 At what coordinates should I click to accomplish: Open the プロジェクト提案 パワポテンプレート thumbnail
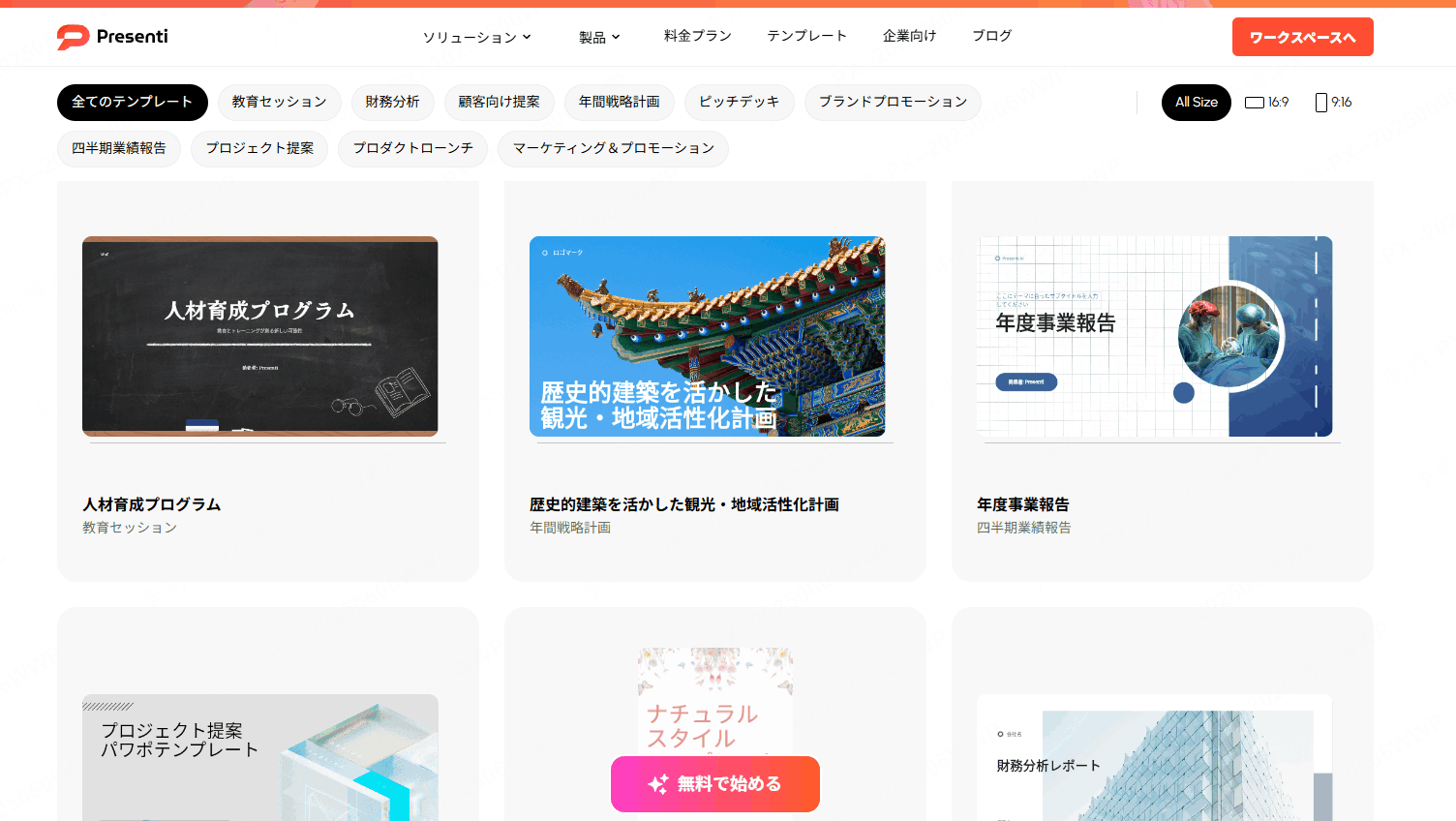pos(260,757)
